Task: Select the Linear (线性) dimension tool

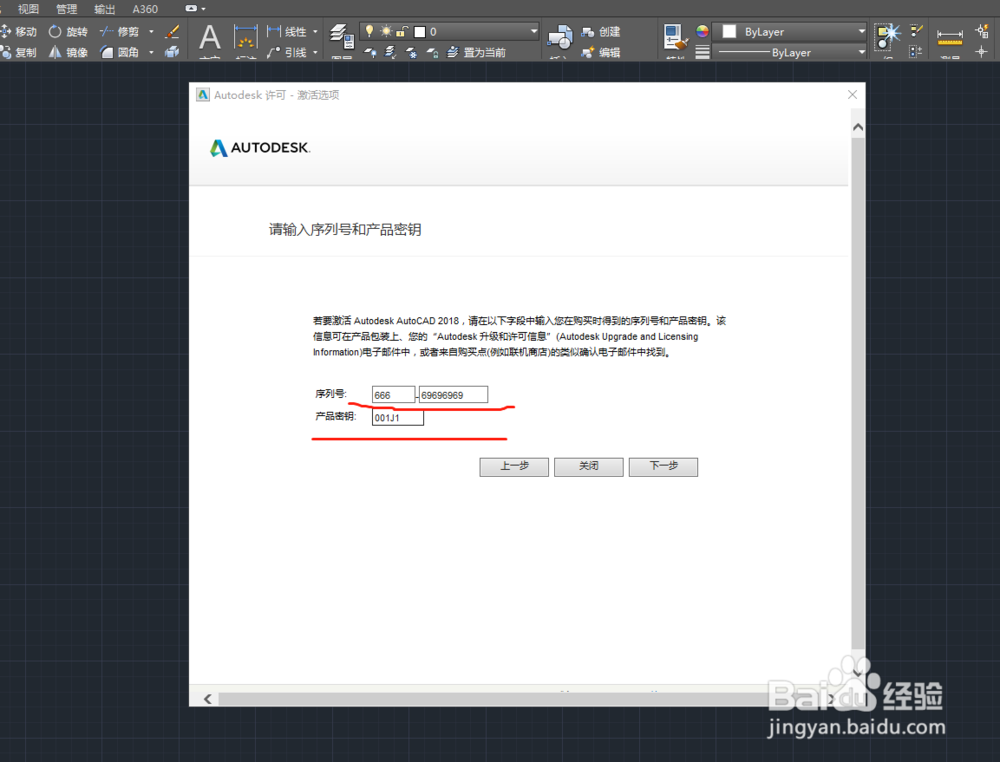Action: coord(287,31)
